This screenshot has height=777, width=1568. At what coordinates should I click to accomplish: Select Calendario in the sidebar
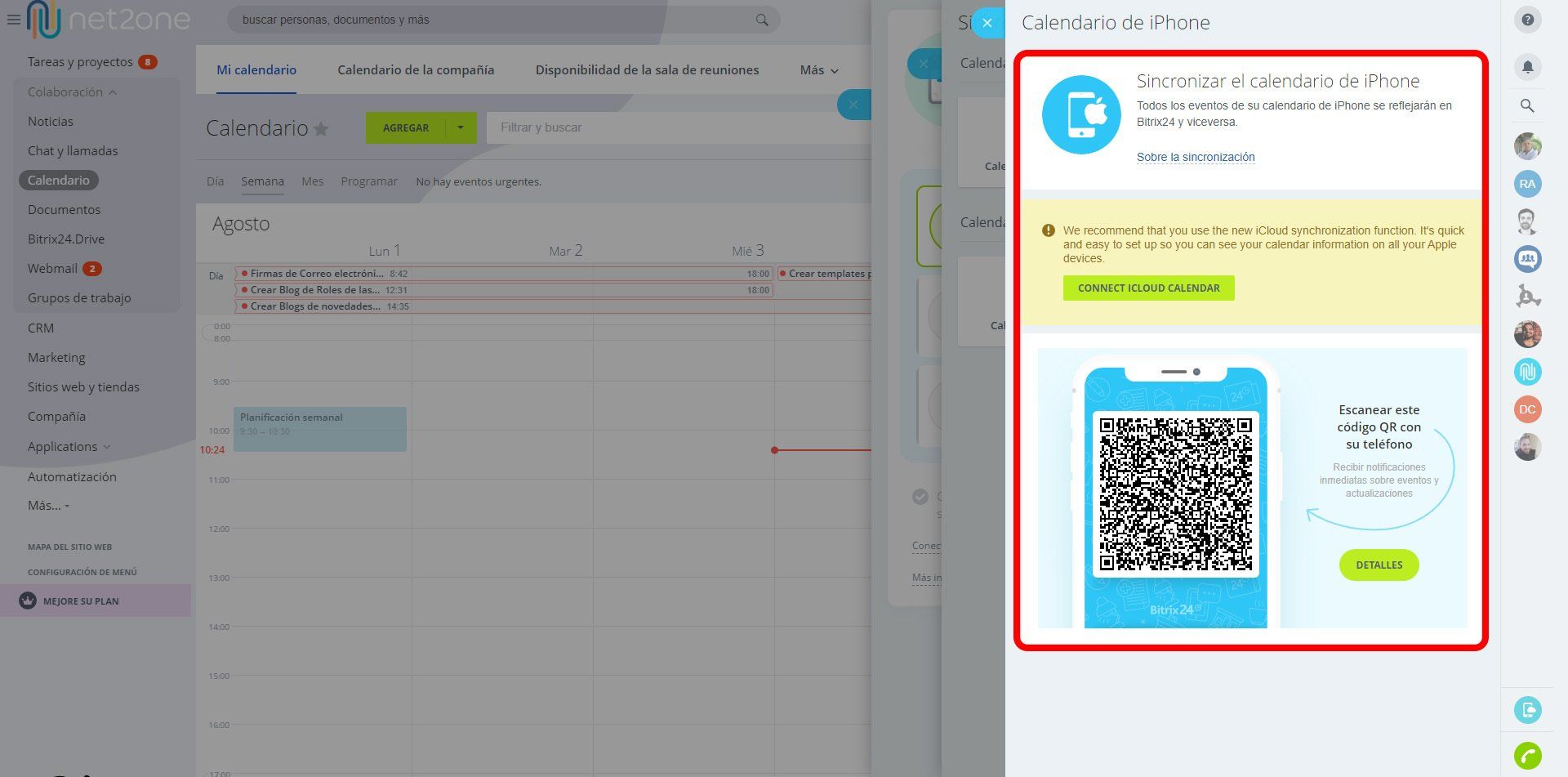pyautogui.click(x=59, y=180)
